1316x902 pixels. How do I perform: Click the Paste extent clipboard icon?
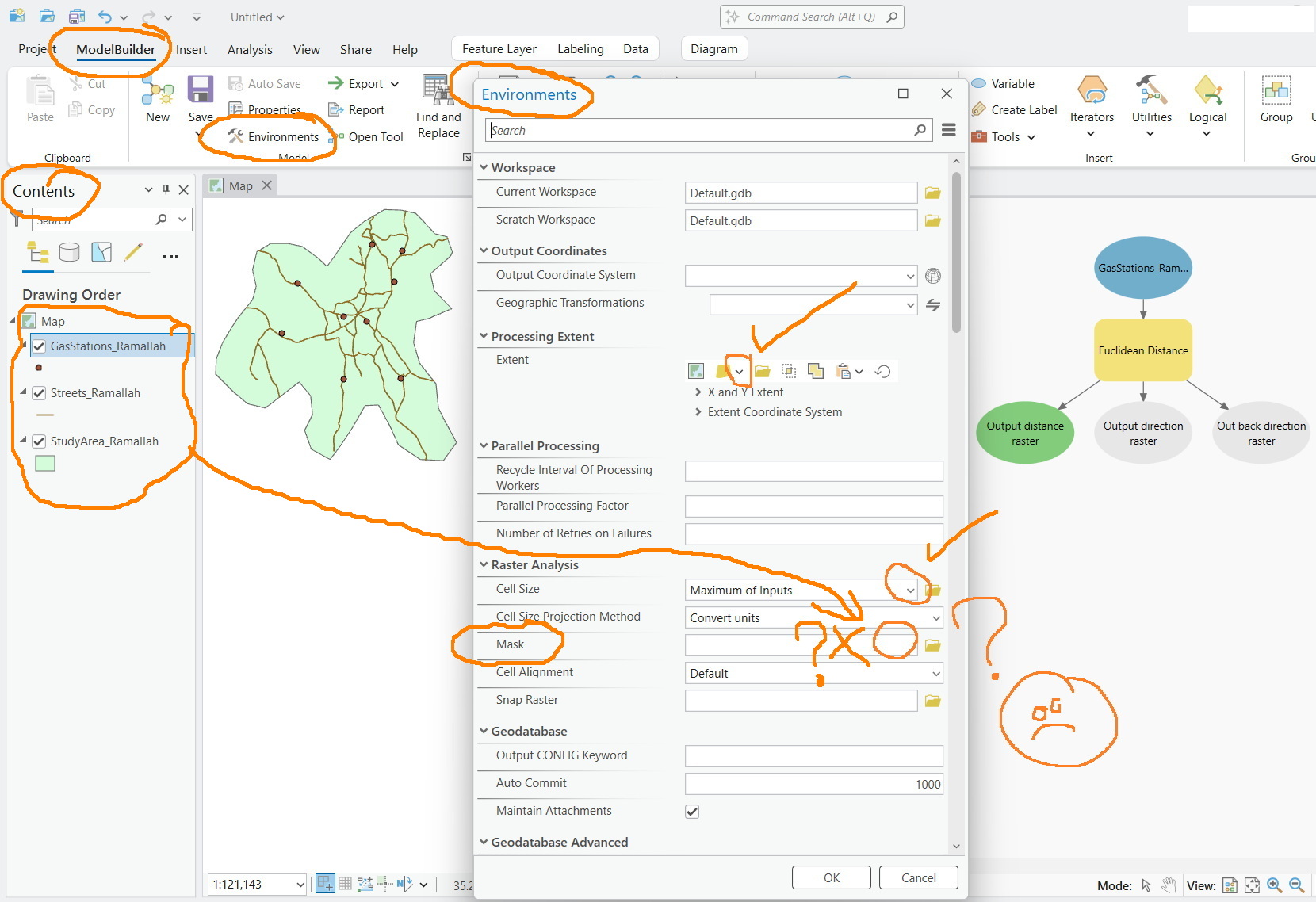point(843,371)
